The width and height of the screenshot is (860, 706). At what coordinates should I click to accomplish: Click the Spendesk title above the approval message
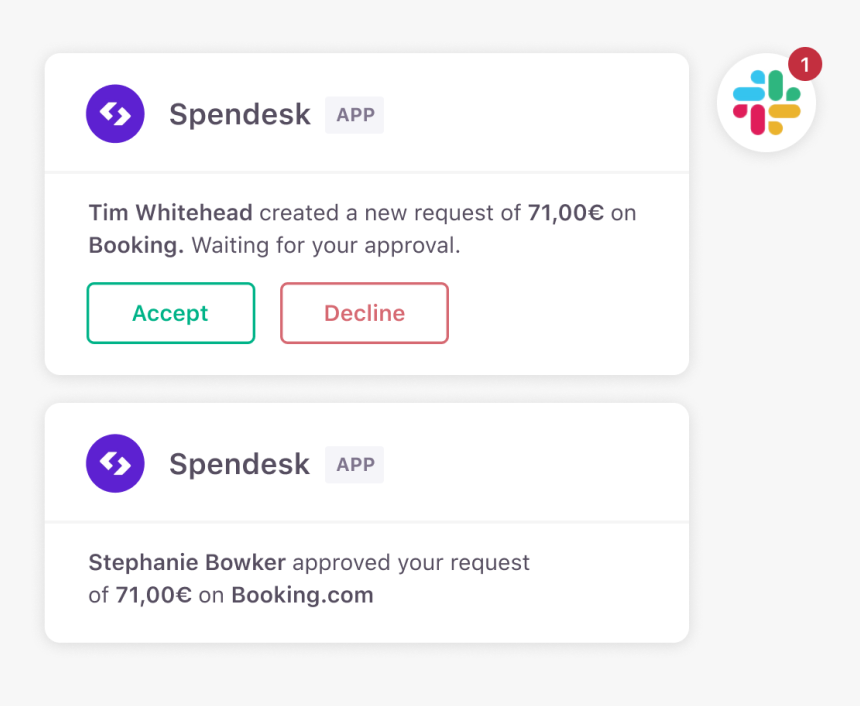tap(240, 465)
